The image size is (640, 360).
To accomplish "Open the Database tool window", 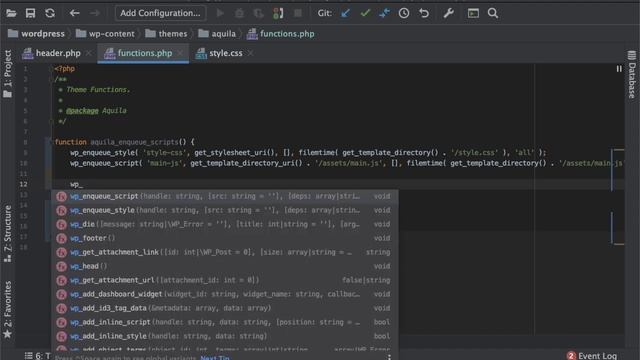I will click(632, 74).
